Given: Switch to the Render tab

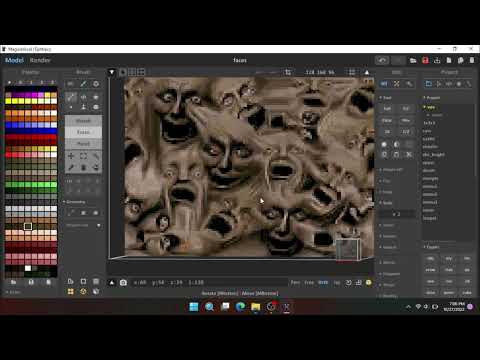Looking at the screenshot, I should point(40,60).
